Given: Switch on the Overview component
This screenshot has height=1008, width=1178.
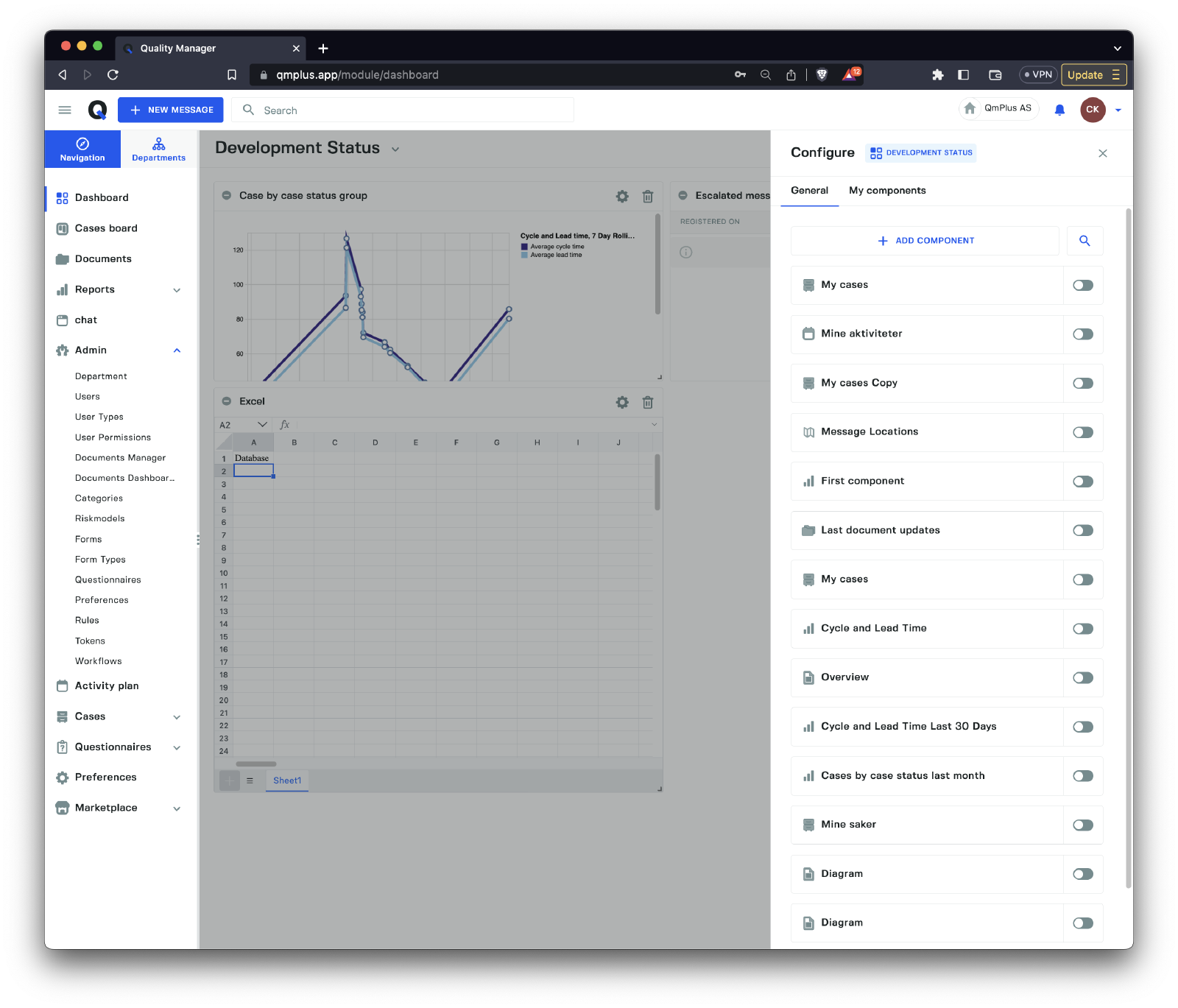Looking at the screenshot, I should tap(1082, 678).
